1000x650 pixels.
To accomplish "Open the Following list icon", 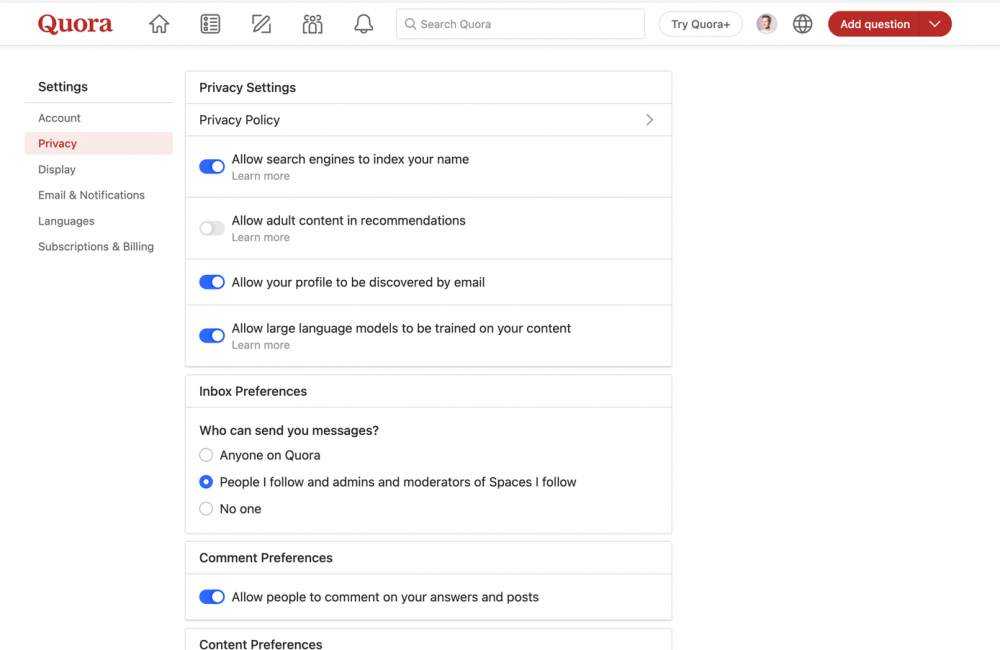I will [x=210, y=24].
